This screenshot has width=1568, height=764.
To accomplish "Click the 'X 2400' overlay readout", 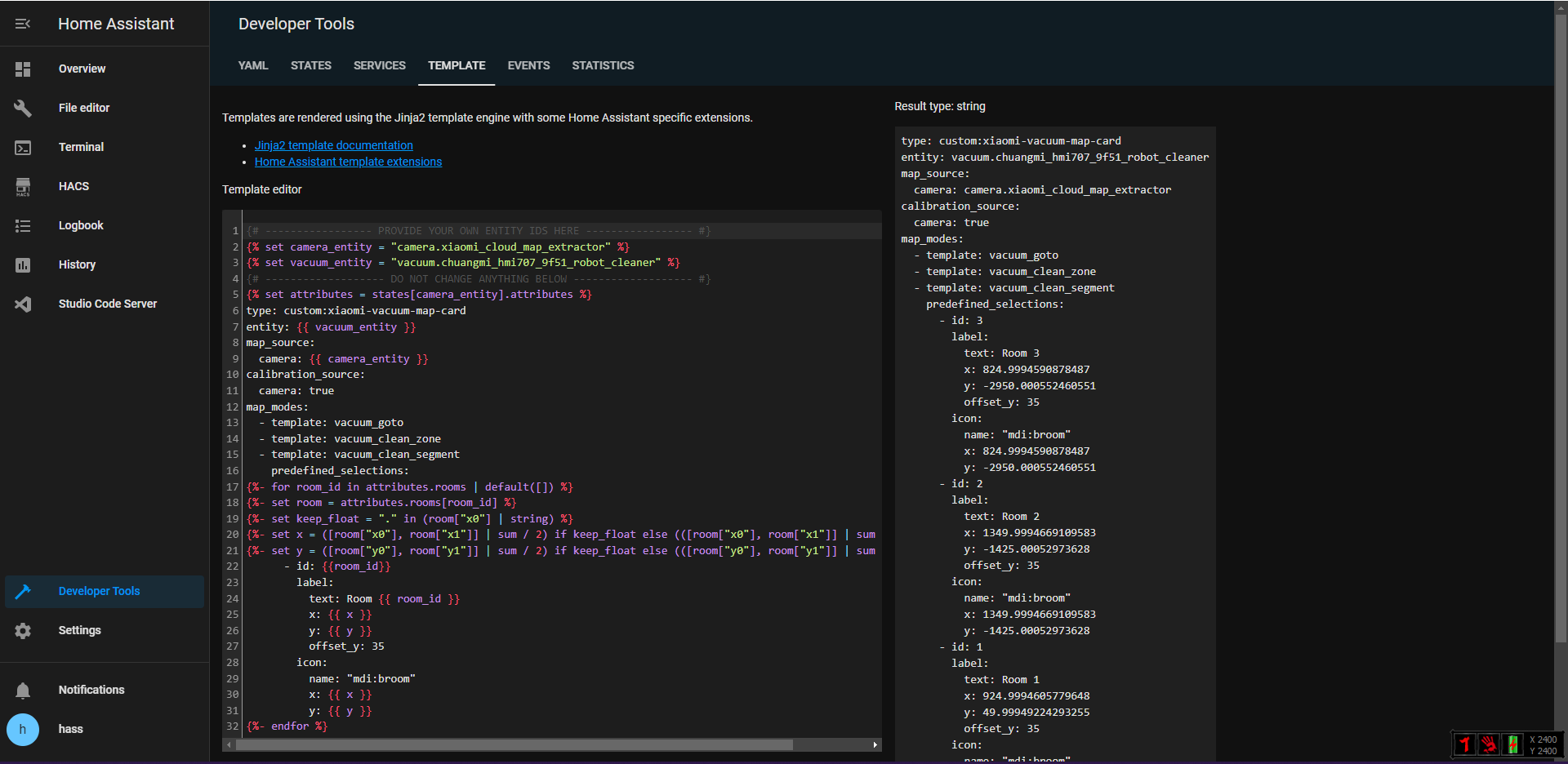I will pos(1543,740).
